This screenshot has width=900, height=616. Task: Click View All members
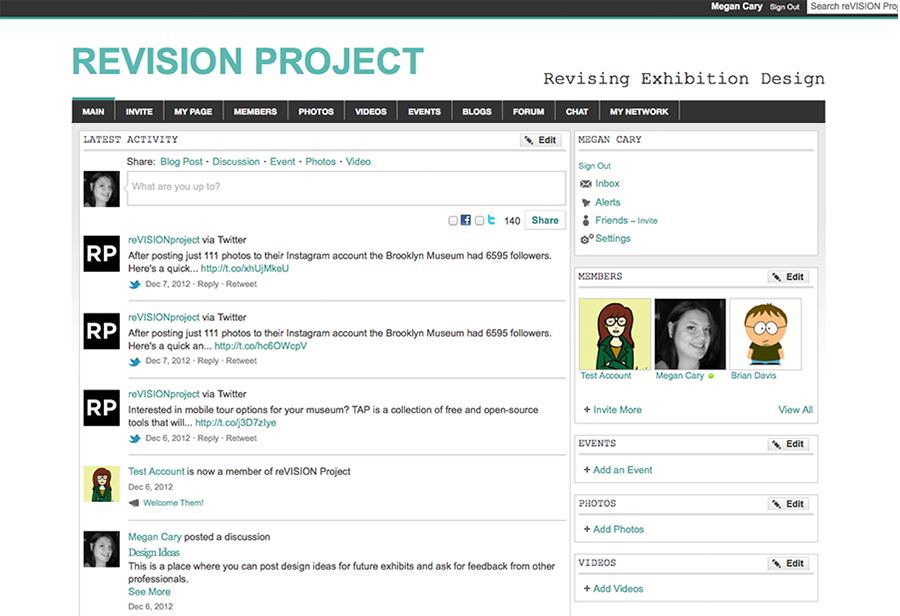pyautogui.click(x=796, y=410)
